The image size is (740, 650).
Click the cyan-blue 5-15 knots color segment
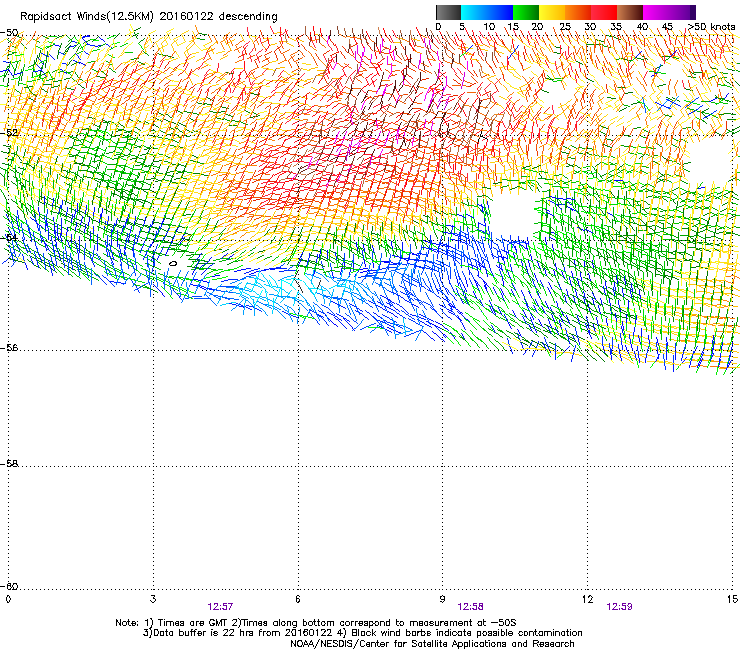(x=487, y=12)
